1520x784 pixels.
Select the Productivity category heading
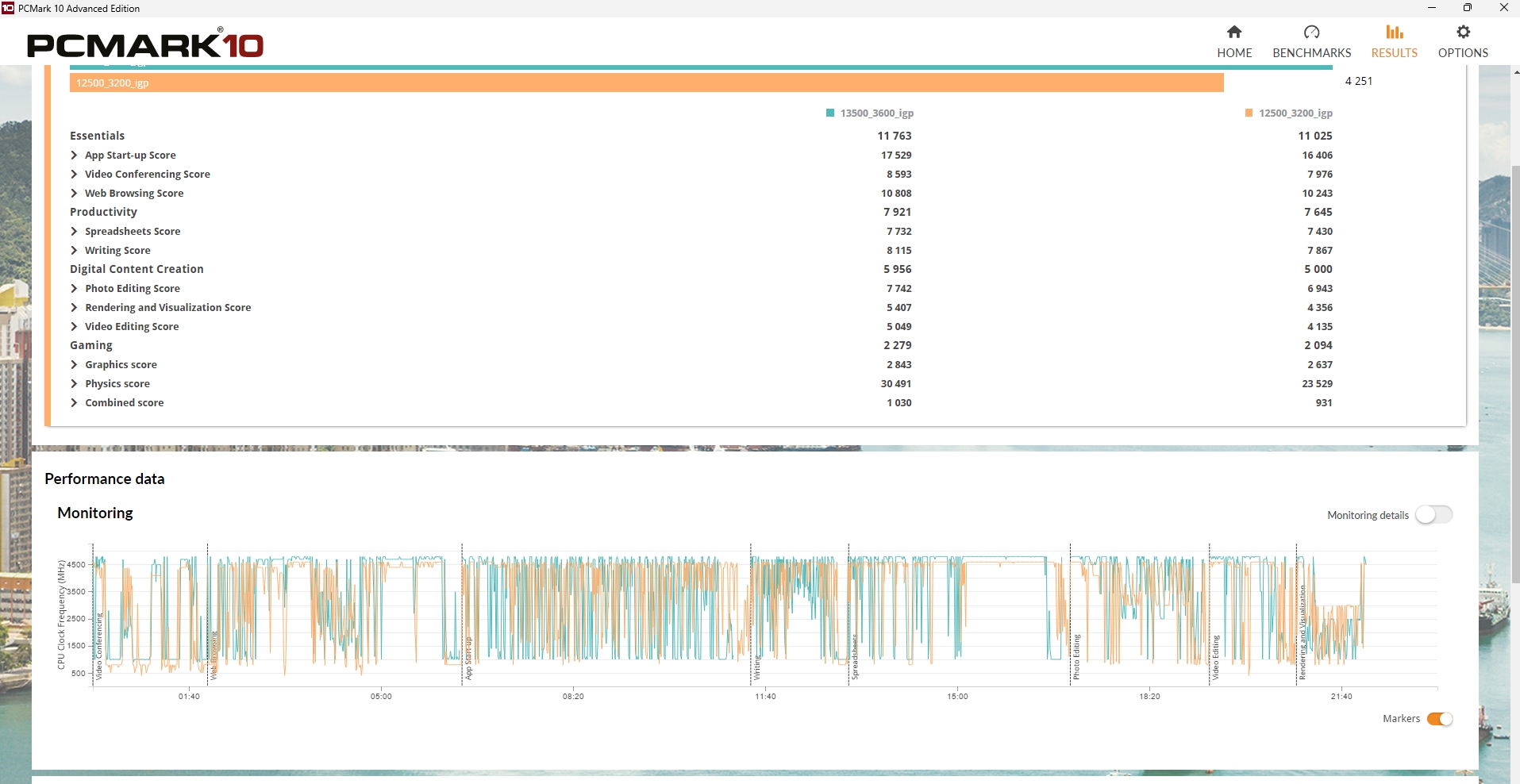pyautogui.click(x=103, y=212)
